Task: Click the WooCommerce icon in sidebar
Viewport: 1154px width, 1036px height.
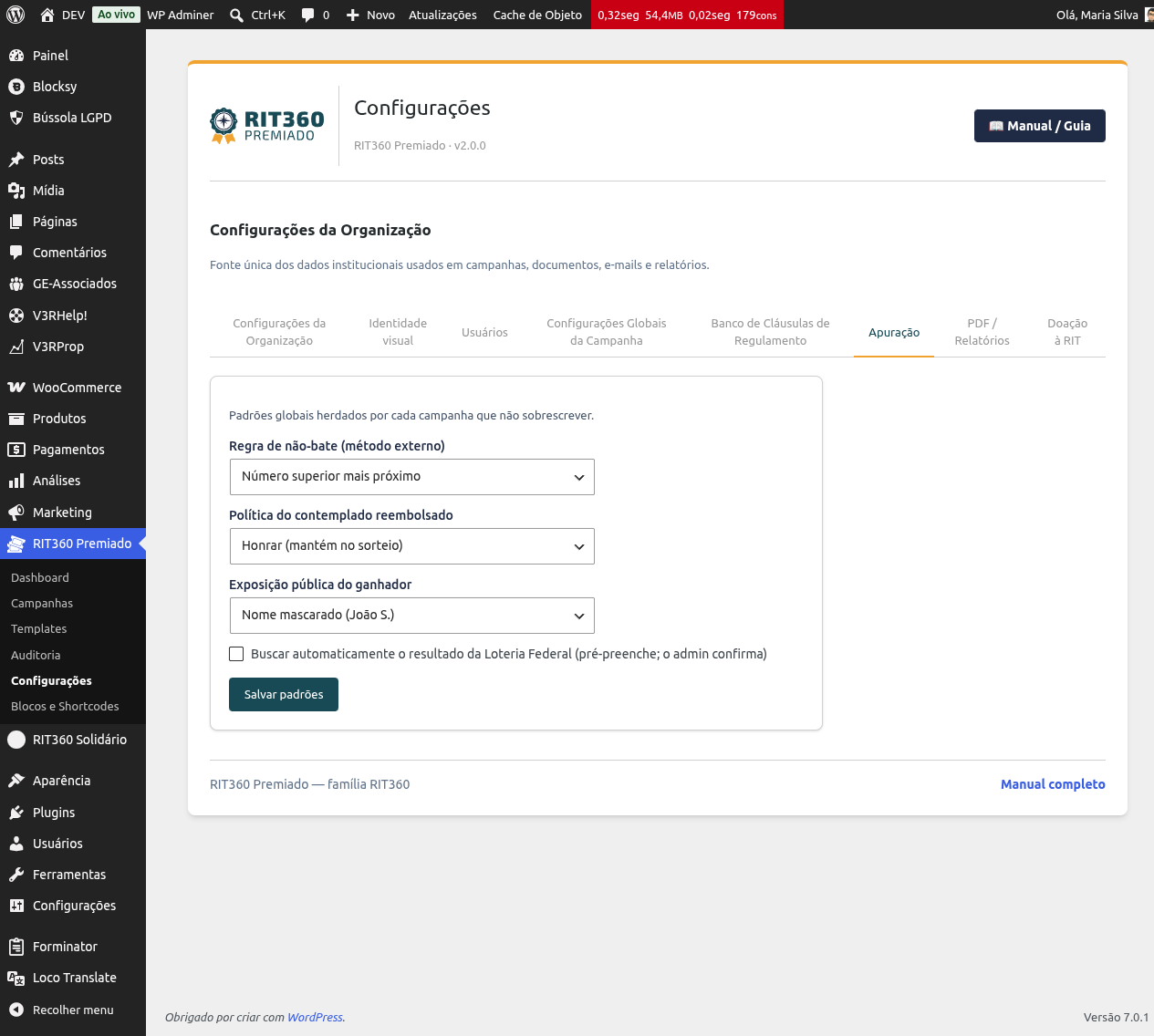Action: (x=16, y=388)
